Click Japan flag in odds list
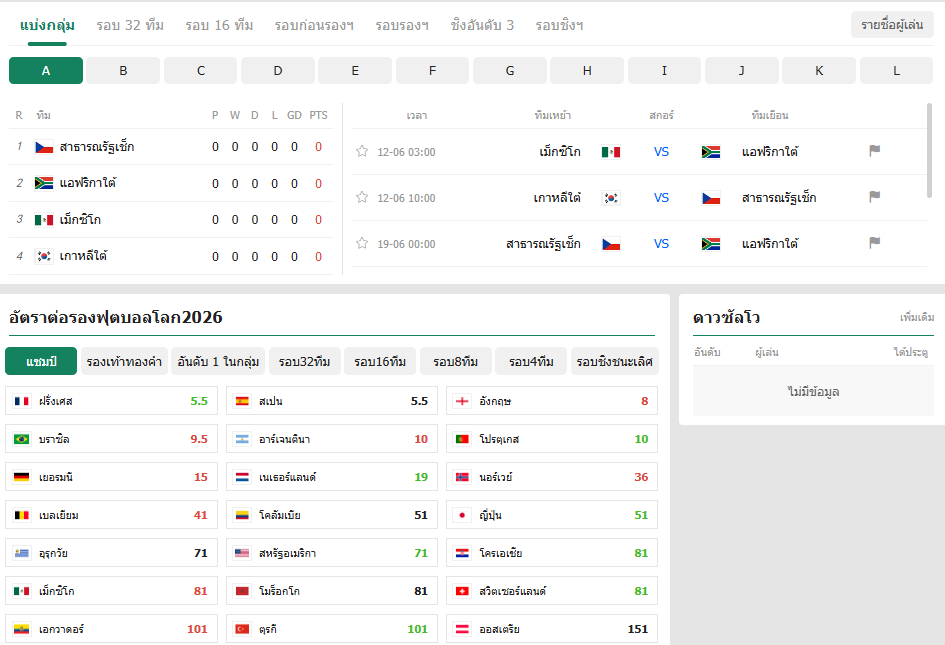The width and height of the screenshot is (945, 645). coord(462,515)
